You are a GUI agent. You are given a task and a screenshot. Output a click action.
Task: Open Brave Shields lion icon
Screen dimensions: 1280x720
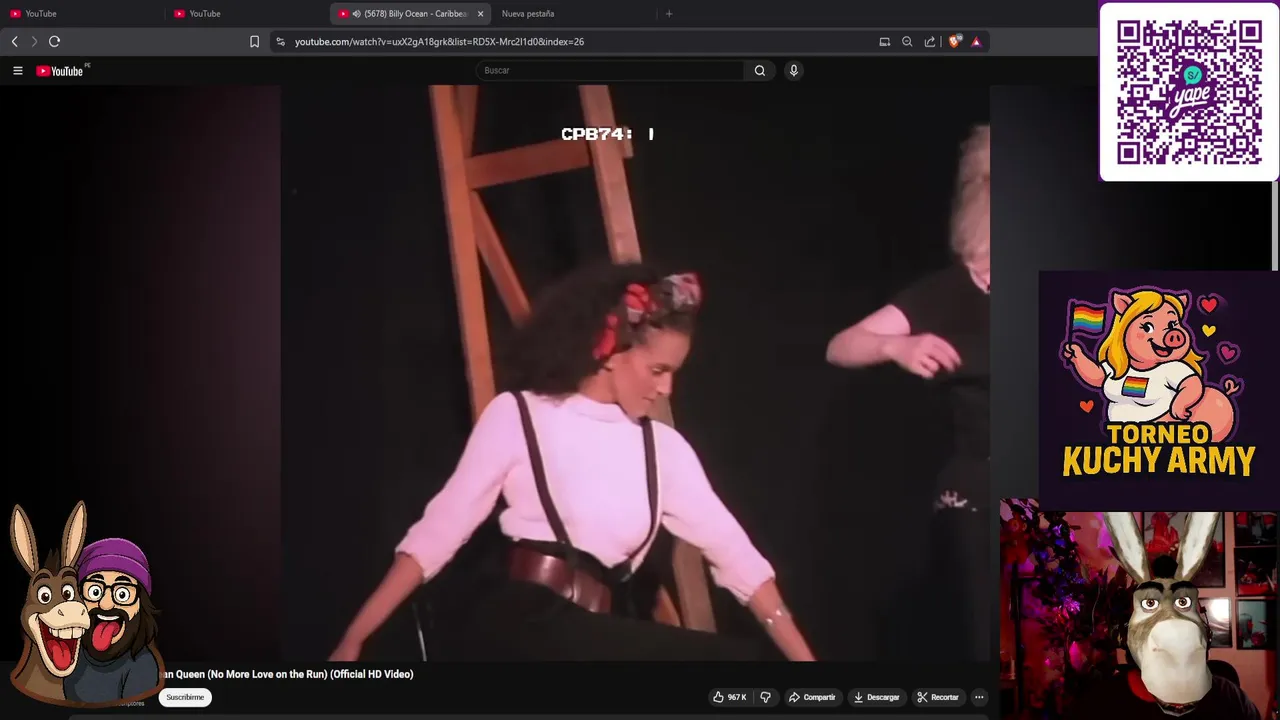click(x=954, y=41)
